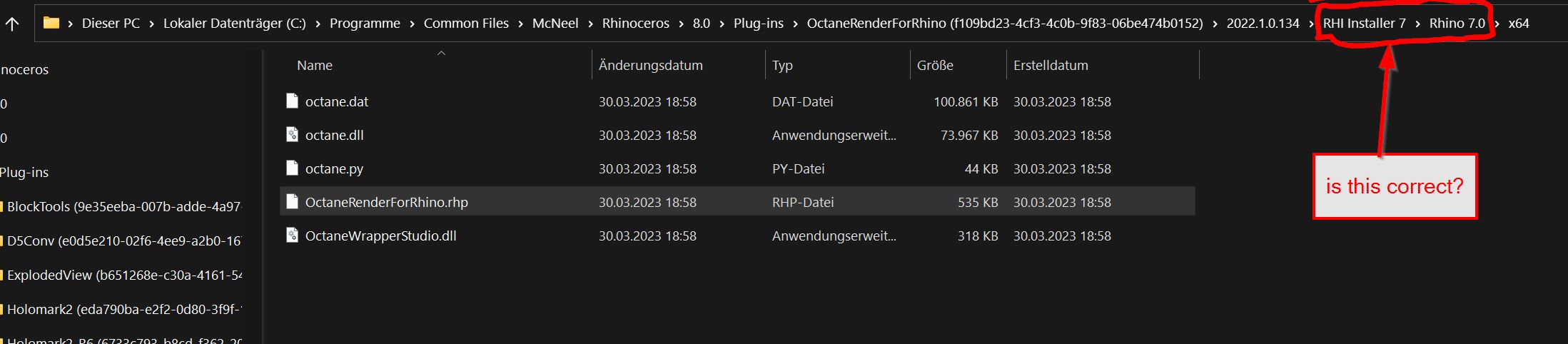Expand chevron after Plug-ins breadcrumb
Screen dimensions: 1568x344
(x=795, y=24)
